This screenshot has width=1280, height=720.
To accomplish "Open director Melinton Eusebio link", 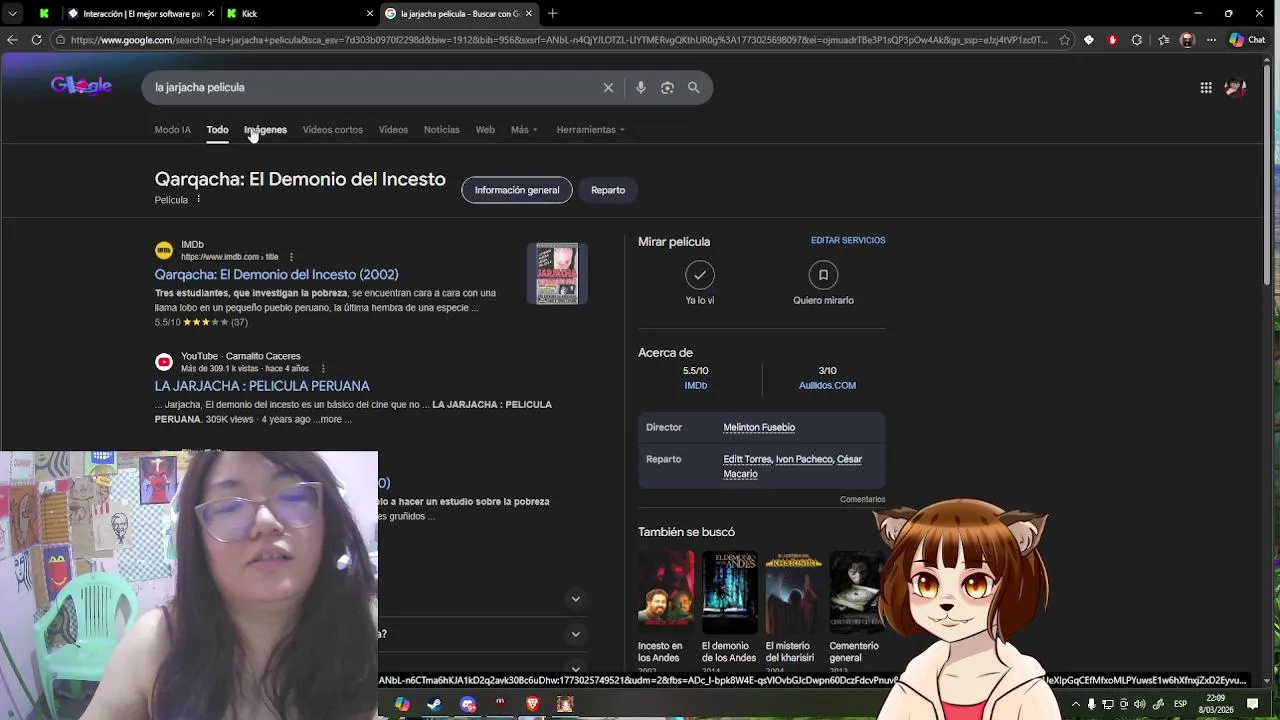I will 759,428.
